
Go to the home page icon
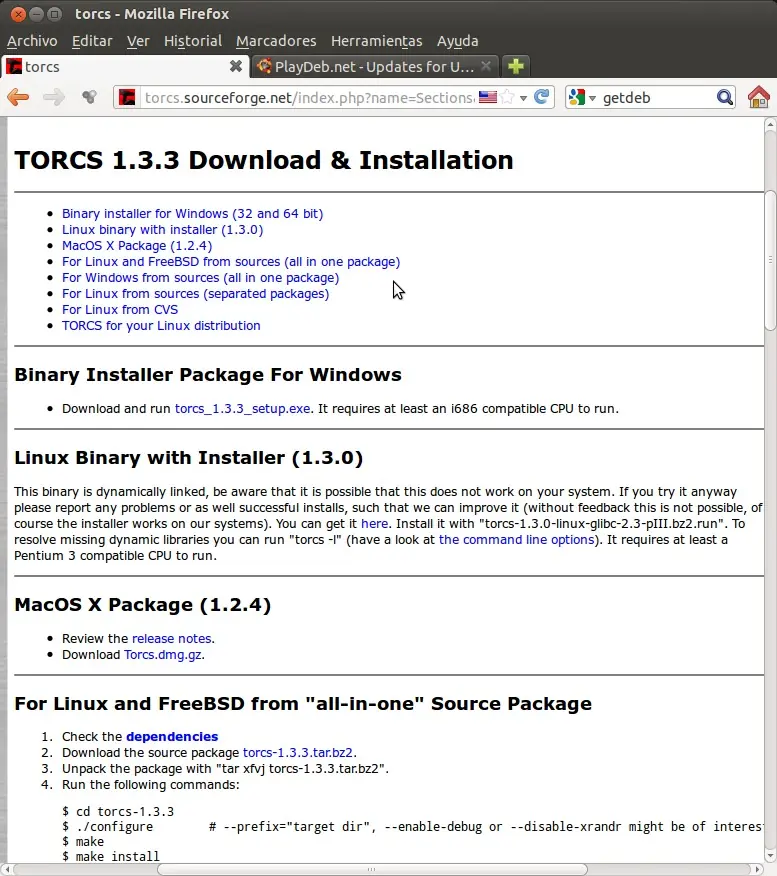[x=759, y=97]
